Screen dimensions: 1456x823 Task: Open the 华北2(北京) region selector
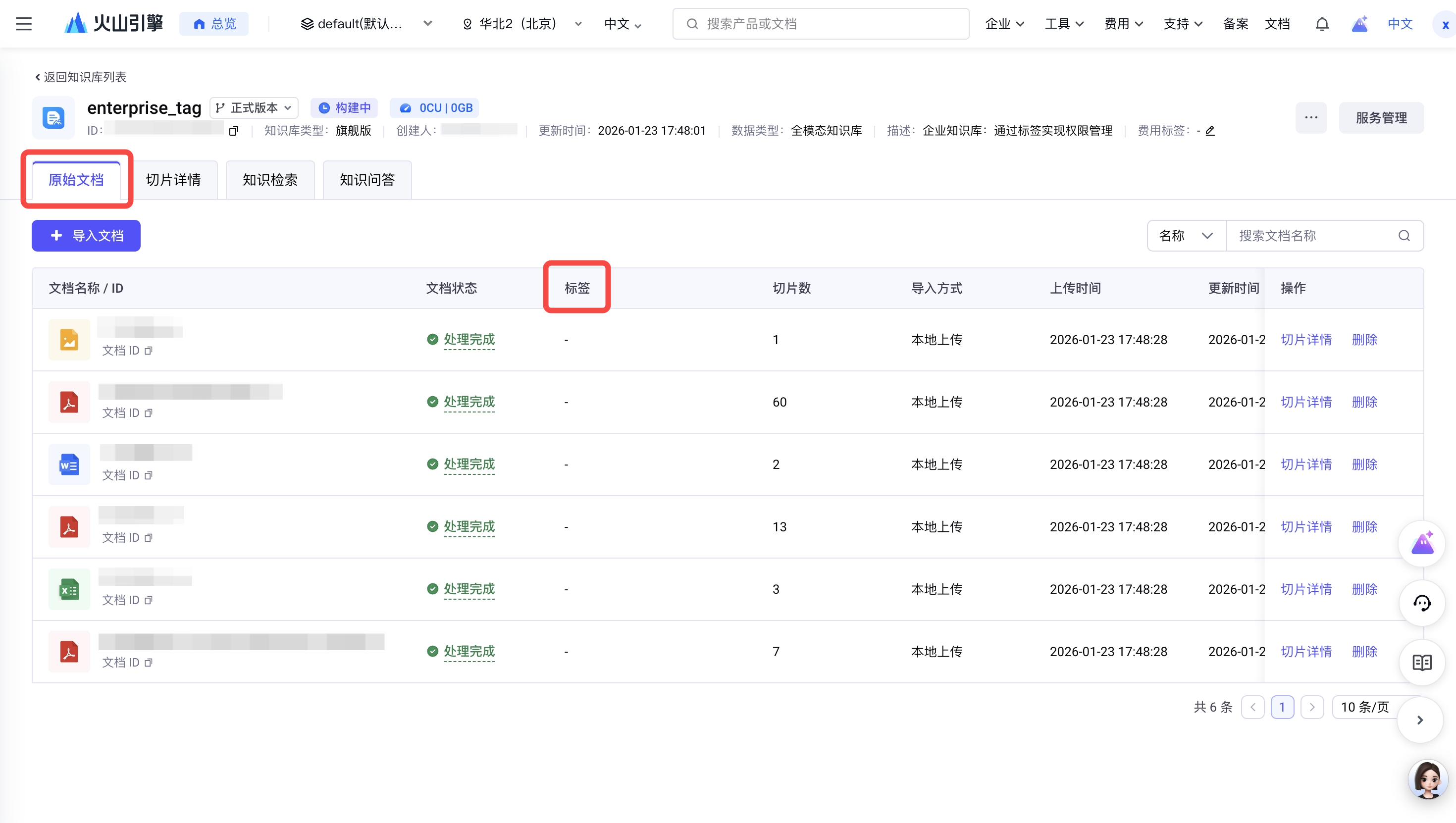click(521, 24)
